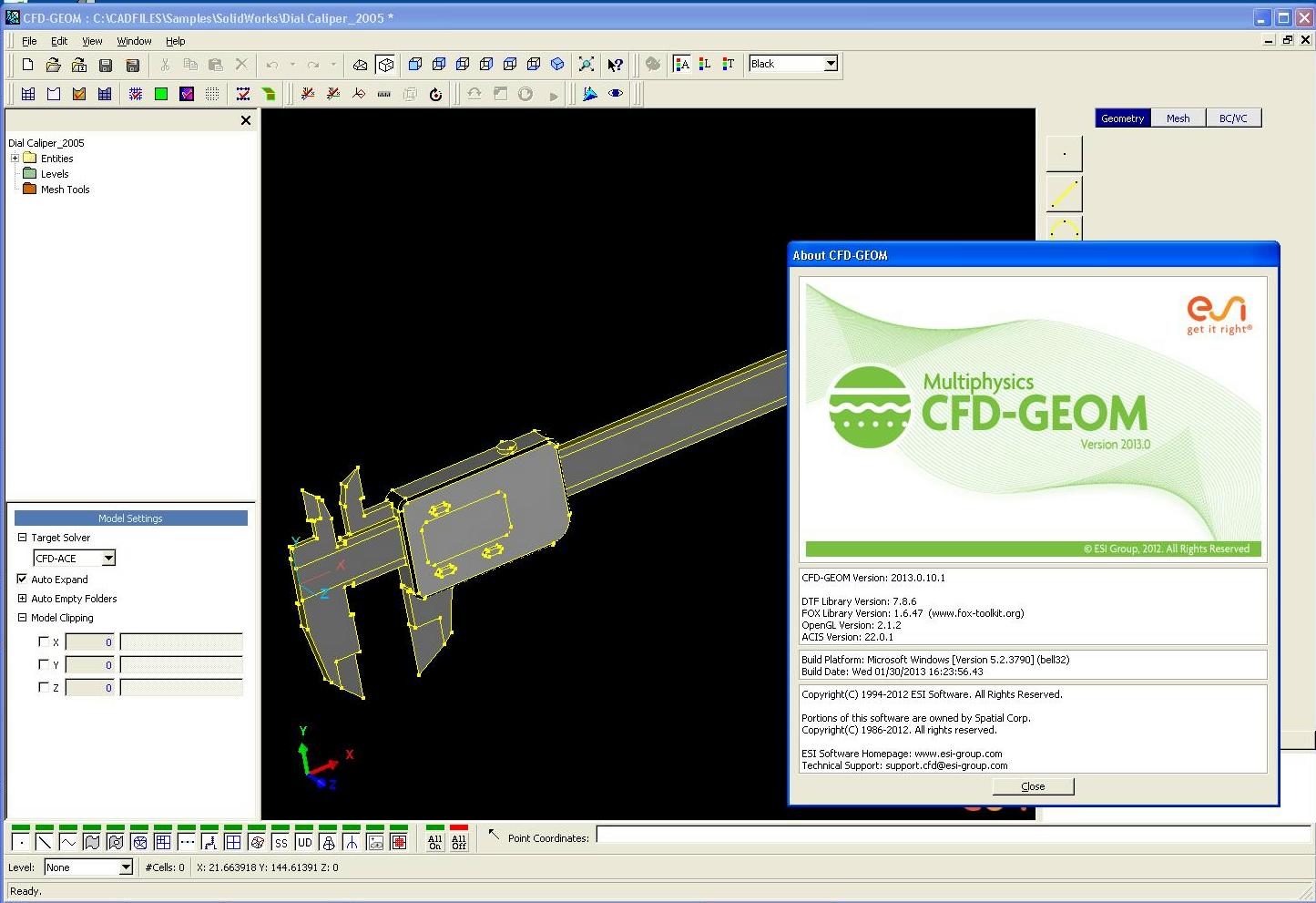Open the redo history dropdown arrow

[x=333, y=65]
